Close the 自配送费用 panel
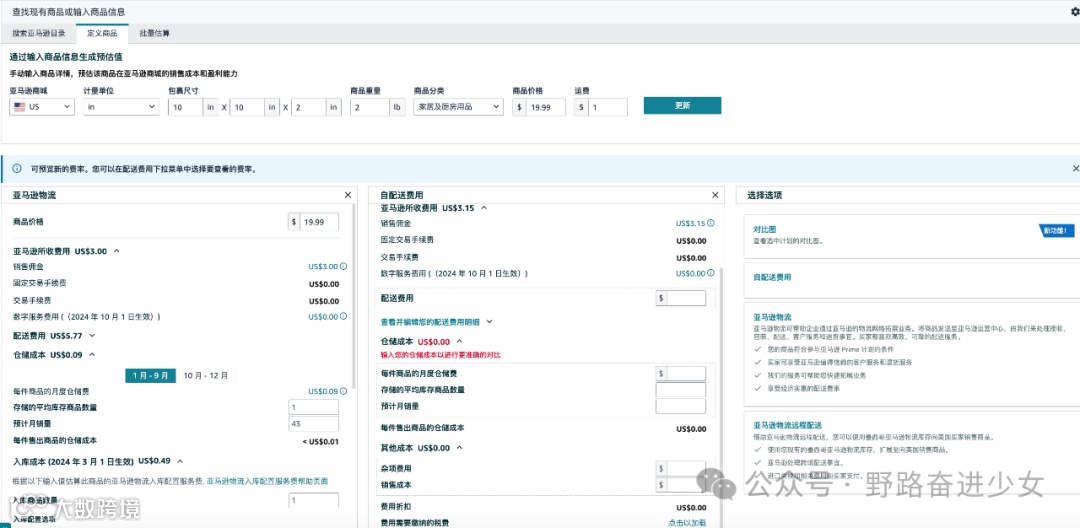 coord(714,195)
